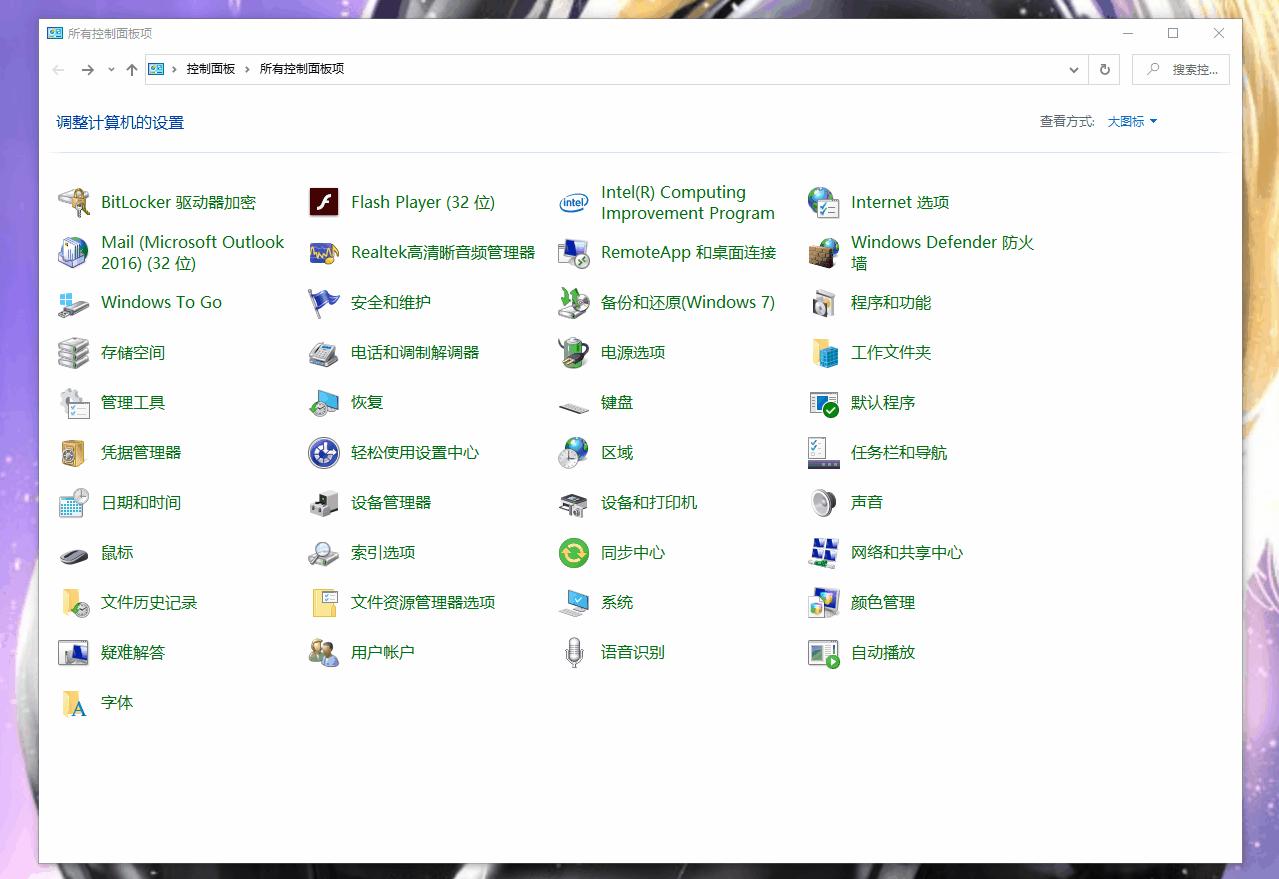Click the 同步中心 green sync icon
Screen dimensions: 1279x879
[x=574, y=553]
